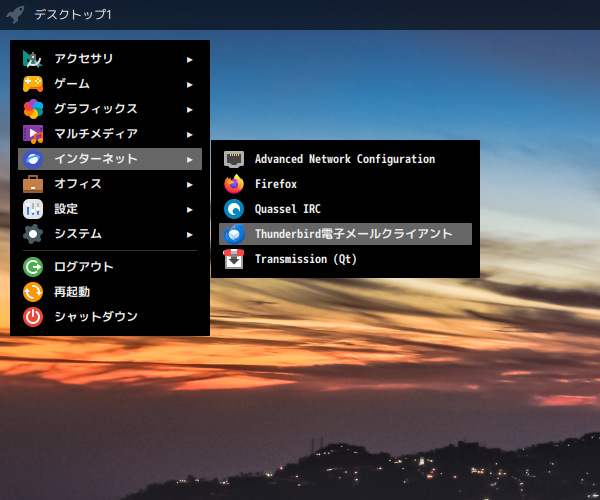This screenshot has height=500, width=600.
Task: Click the orange 再起動 icon
Action: pos(33,292)
